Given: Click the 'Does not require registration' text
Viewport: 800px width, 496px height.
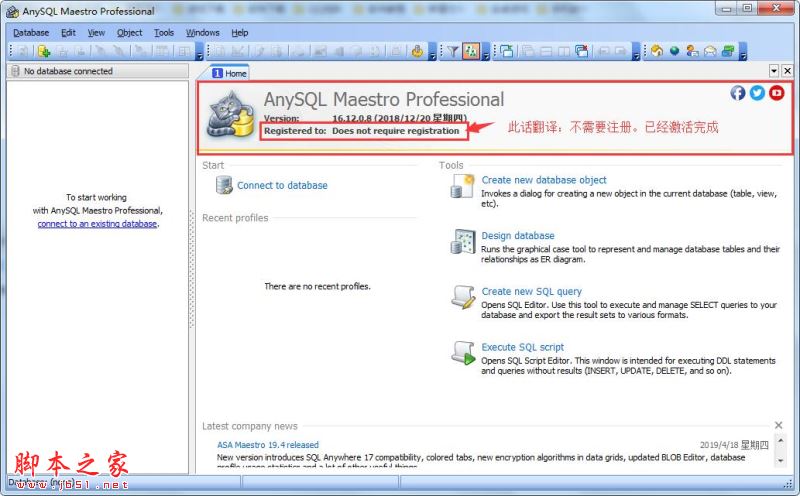Looking at the screenshot, I should click(x=396, y=131).
